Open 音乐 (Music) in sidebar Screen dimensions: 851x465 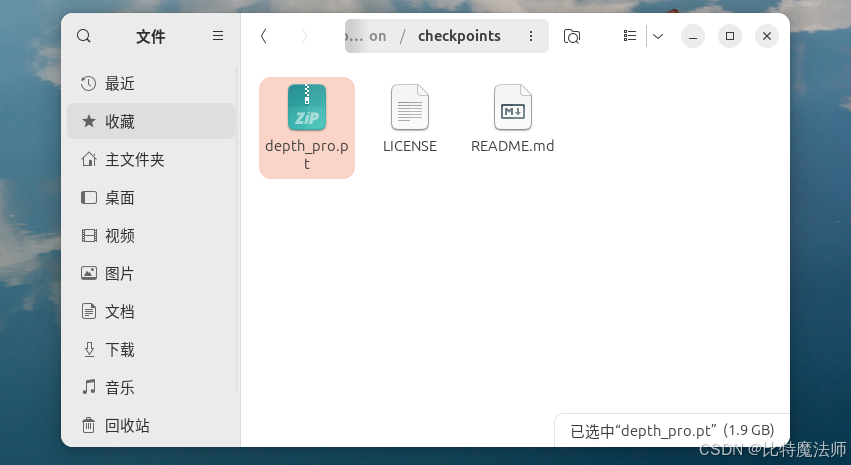click(151, 387)
